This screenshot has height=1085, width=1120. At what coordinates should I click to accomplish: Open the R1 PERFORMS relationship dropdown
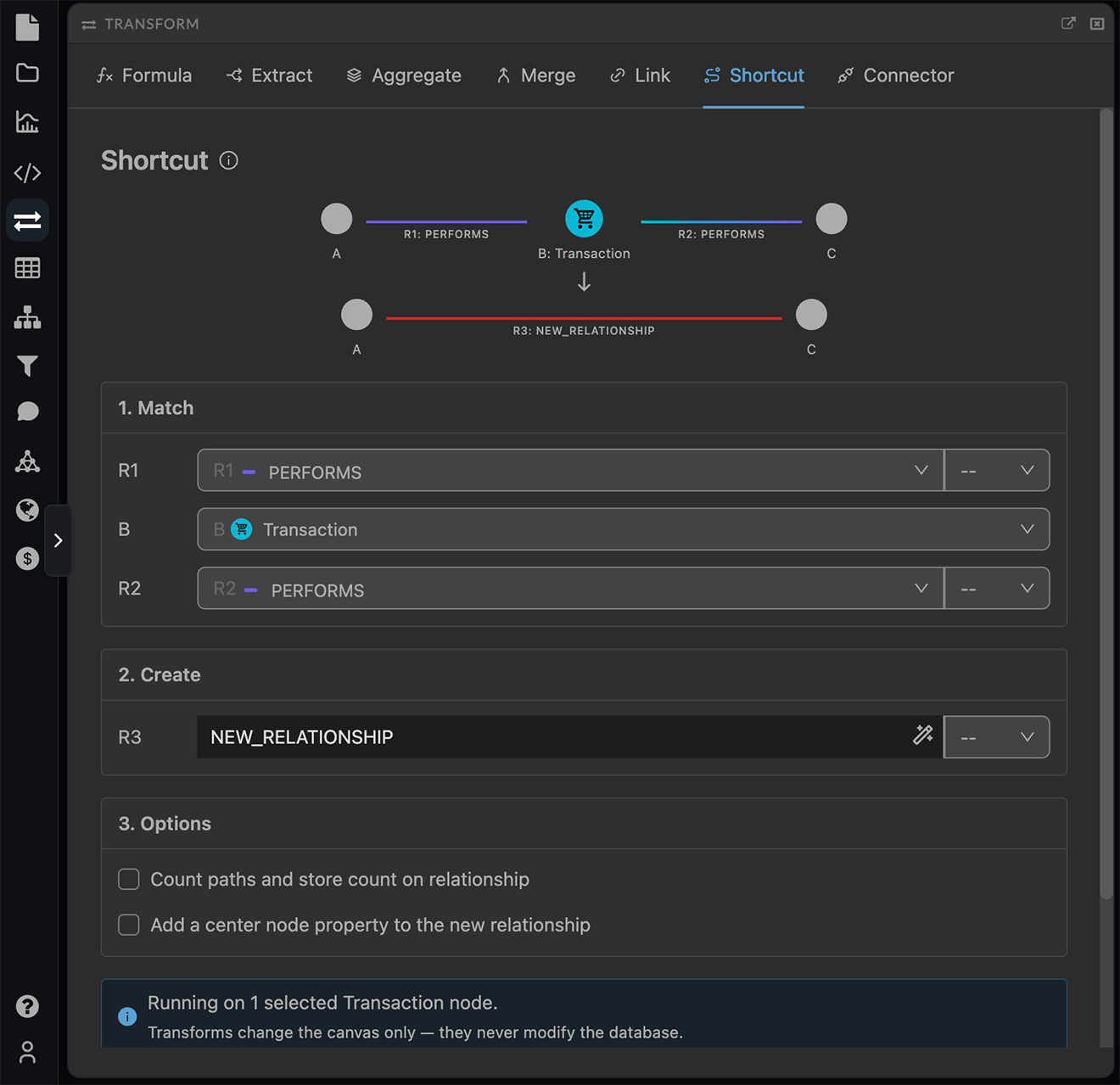click(570, 471)
